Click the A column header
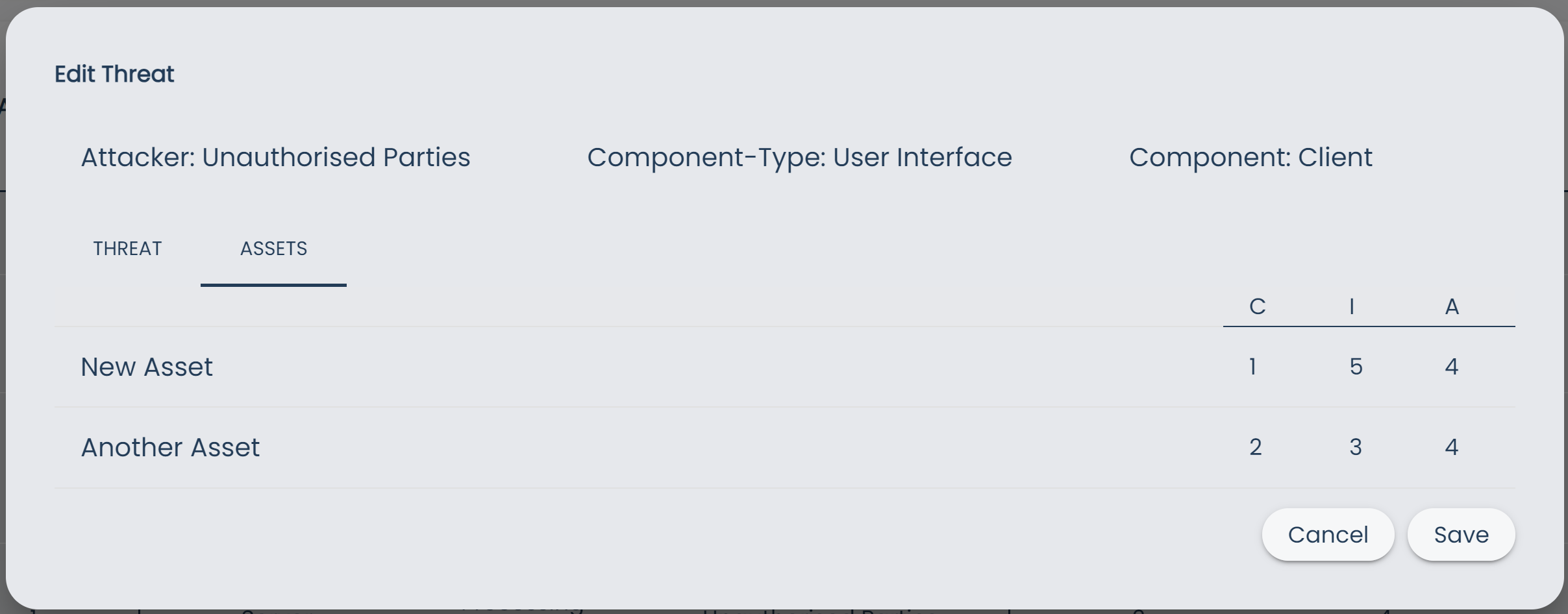1568x614 pixels. (1452, 306)
